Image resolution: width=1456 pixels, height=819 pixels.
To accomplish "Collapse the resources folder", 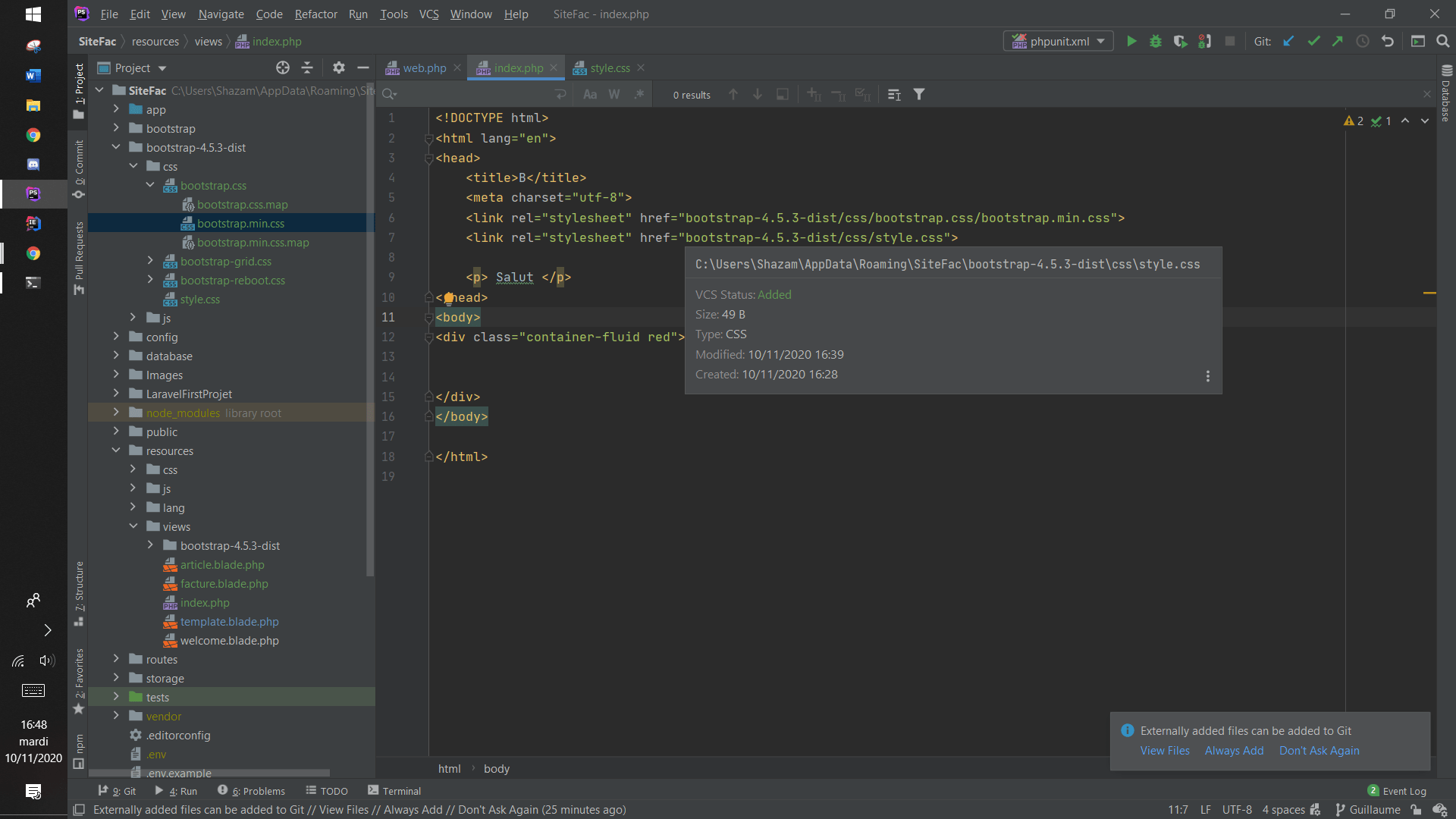I will pos(116,450).
